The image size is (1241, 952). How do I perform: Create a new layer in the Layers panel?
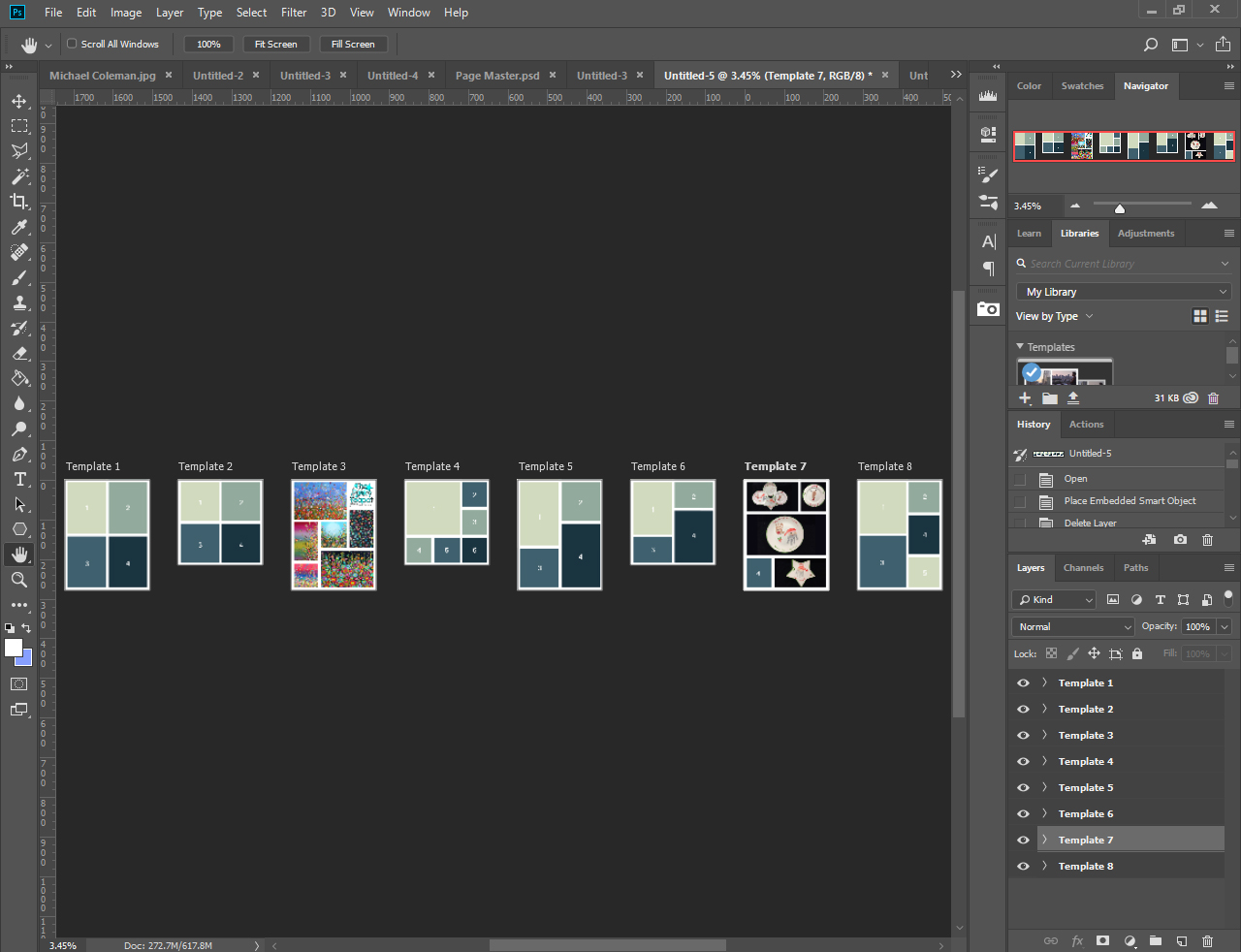(1182, 940)
